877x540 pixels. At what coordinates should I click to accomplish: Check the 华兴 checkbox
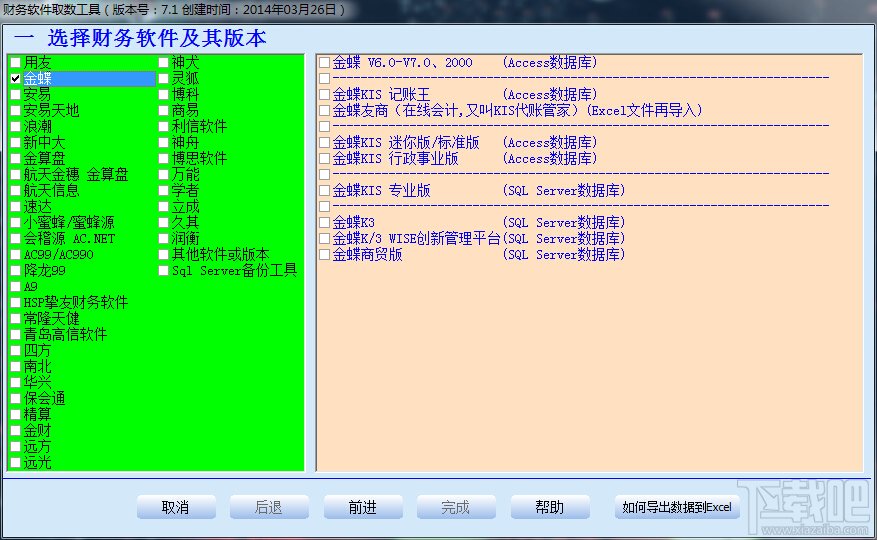(16, 383)
